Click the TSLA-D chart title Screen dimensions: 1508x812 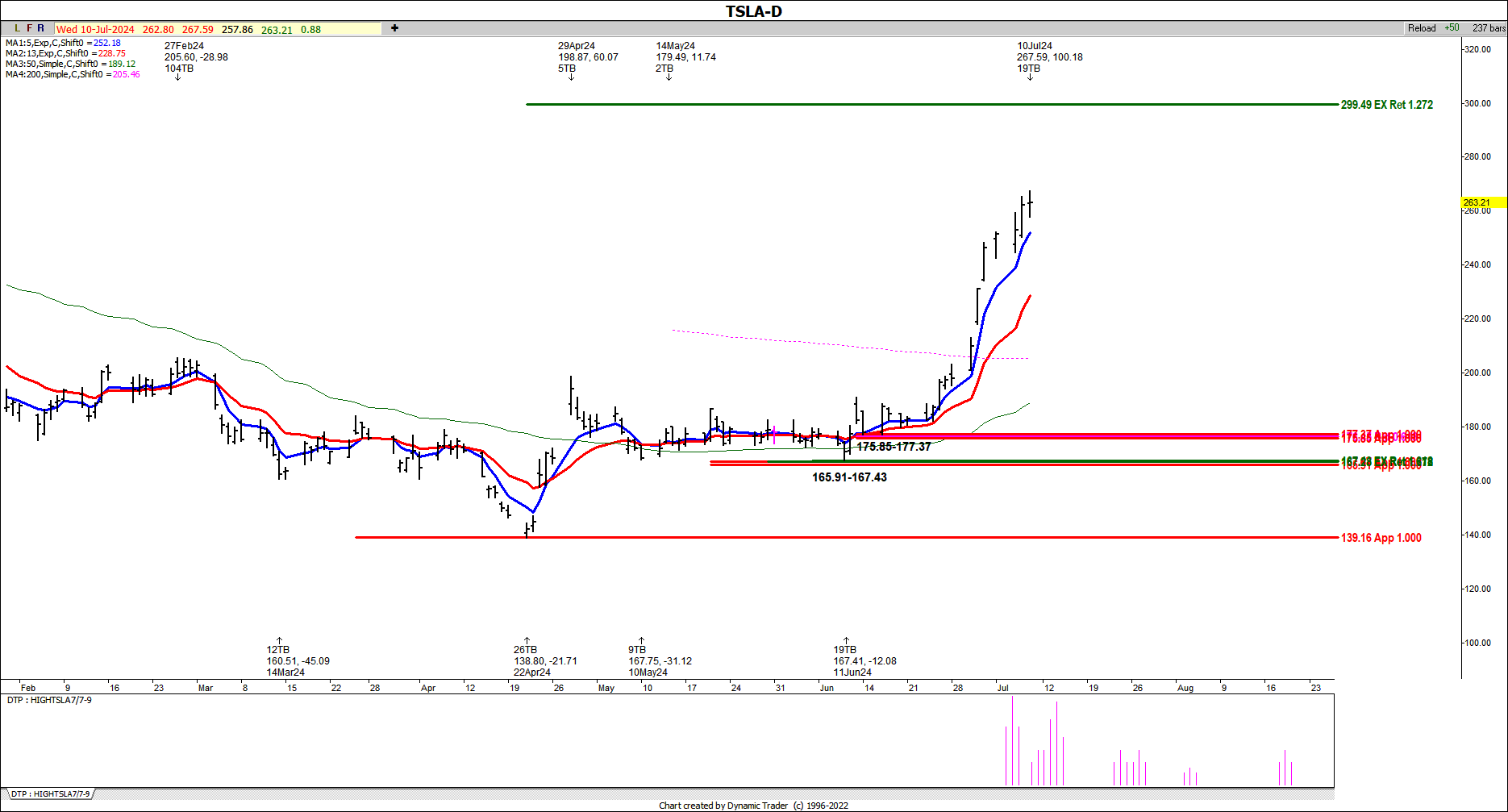753,11
